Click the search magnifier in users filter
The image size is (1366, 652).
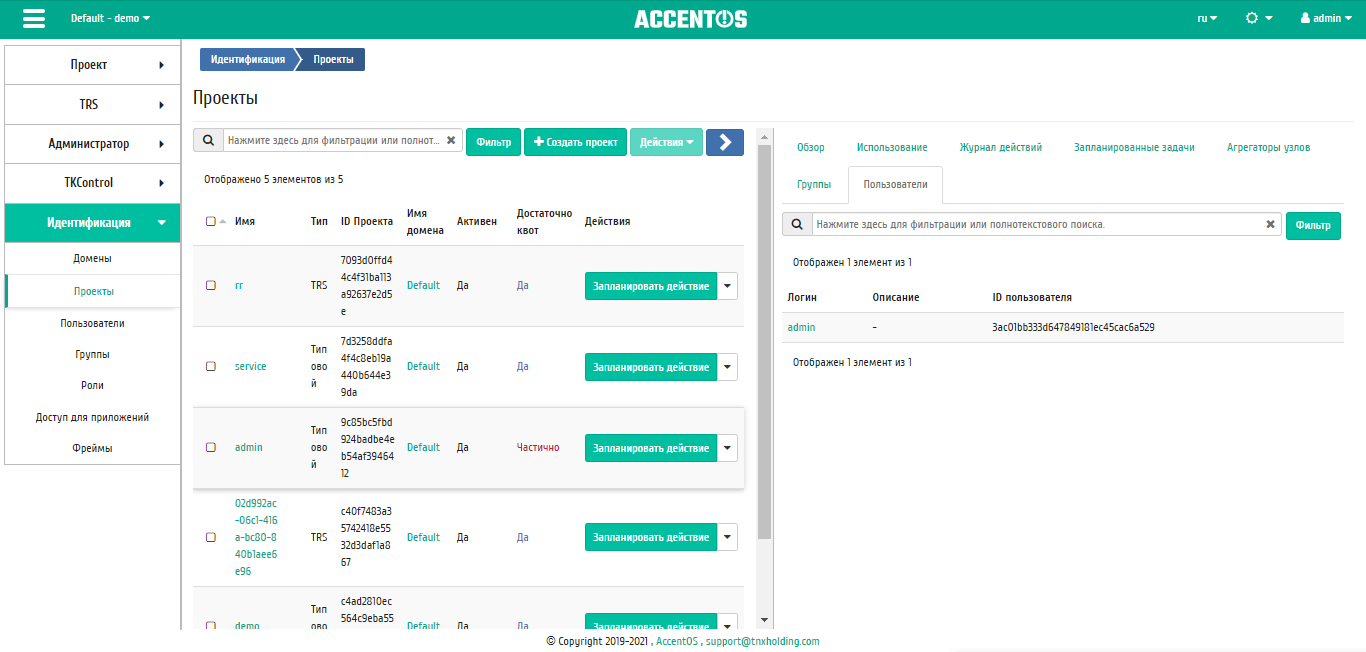(x=797, y=225)
